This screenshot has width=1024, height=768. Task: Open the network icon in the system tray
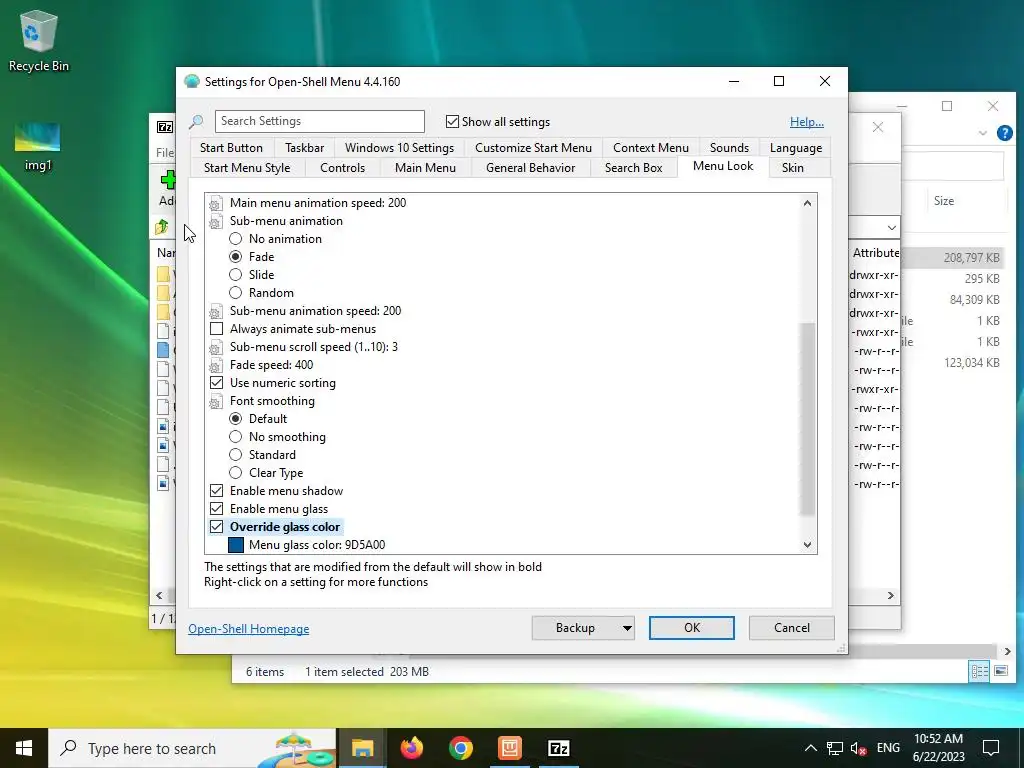tap(835, 748)
